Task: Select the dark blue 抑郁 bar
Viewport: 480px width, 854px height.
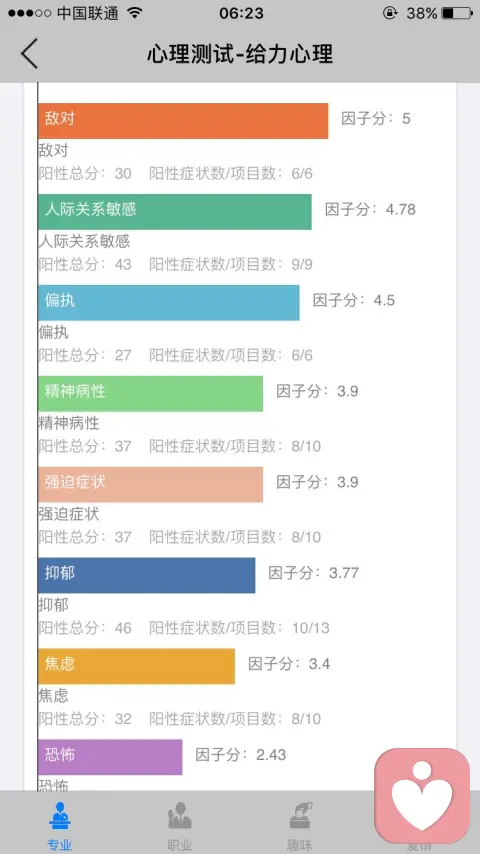Action: [147, 575]
